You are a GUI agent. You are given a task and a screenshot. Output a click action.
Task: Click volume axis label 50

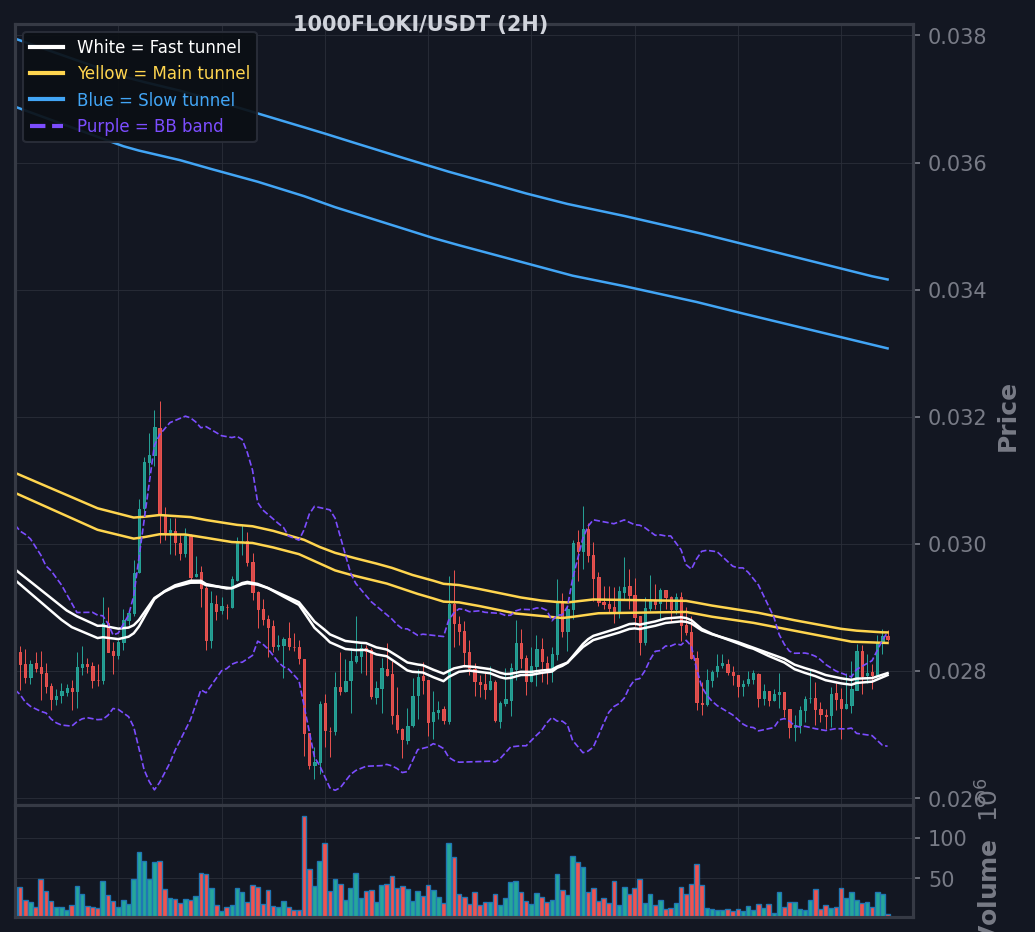pyautogui.click(x=941, y=879)
